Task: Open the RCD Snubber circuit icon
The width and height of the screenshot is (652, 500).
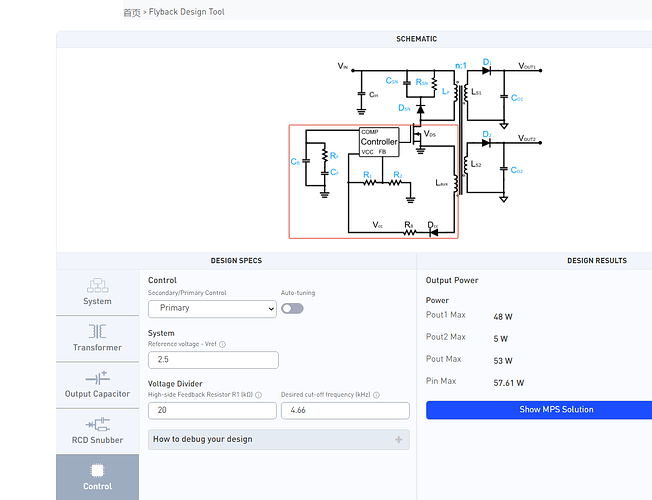Action: pos(97,423)
